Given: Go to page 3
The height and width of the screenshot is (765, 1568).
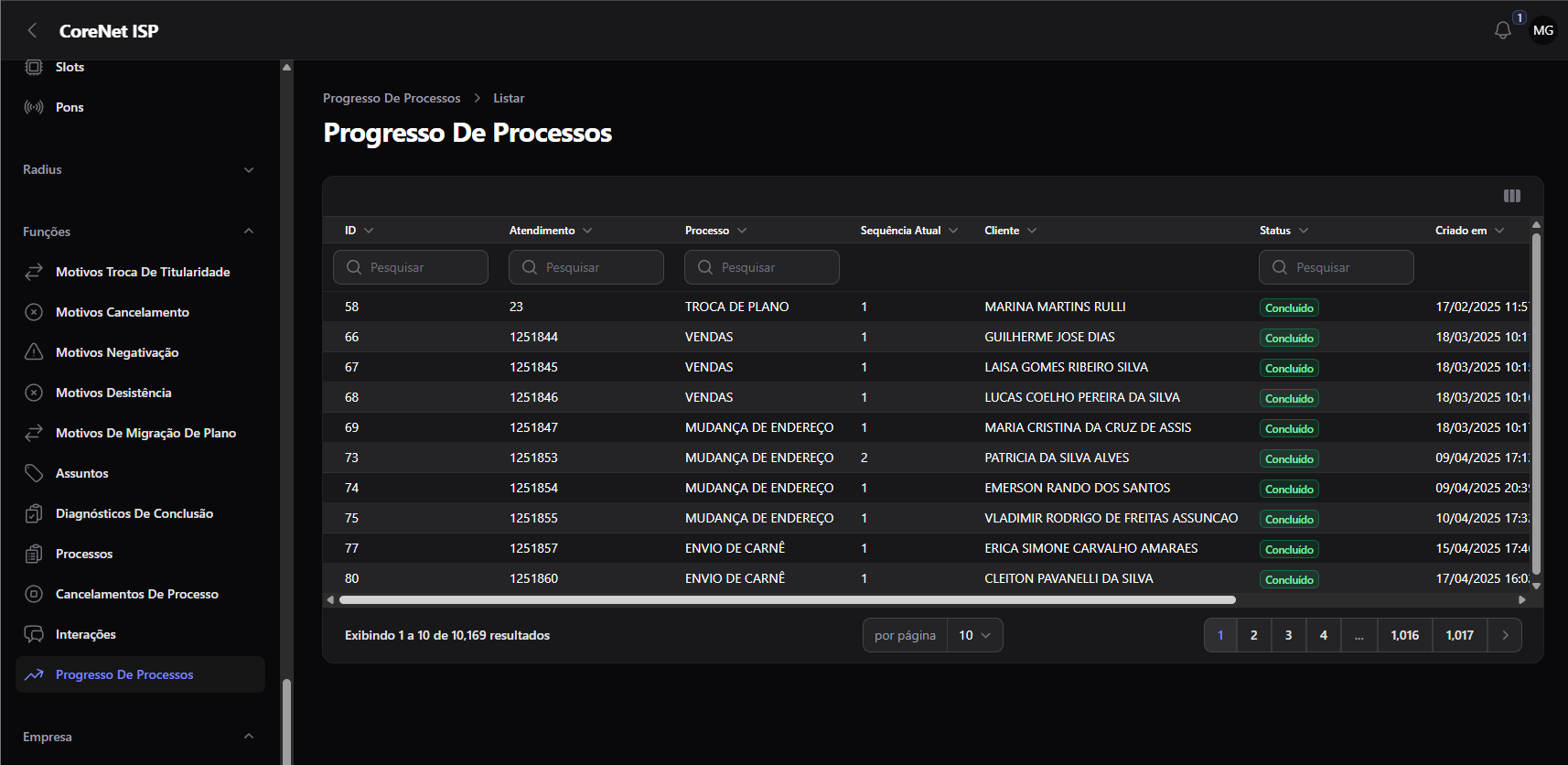Looking at the screenshot, I should tap(1289, 635).
